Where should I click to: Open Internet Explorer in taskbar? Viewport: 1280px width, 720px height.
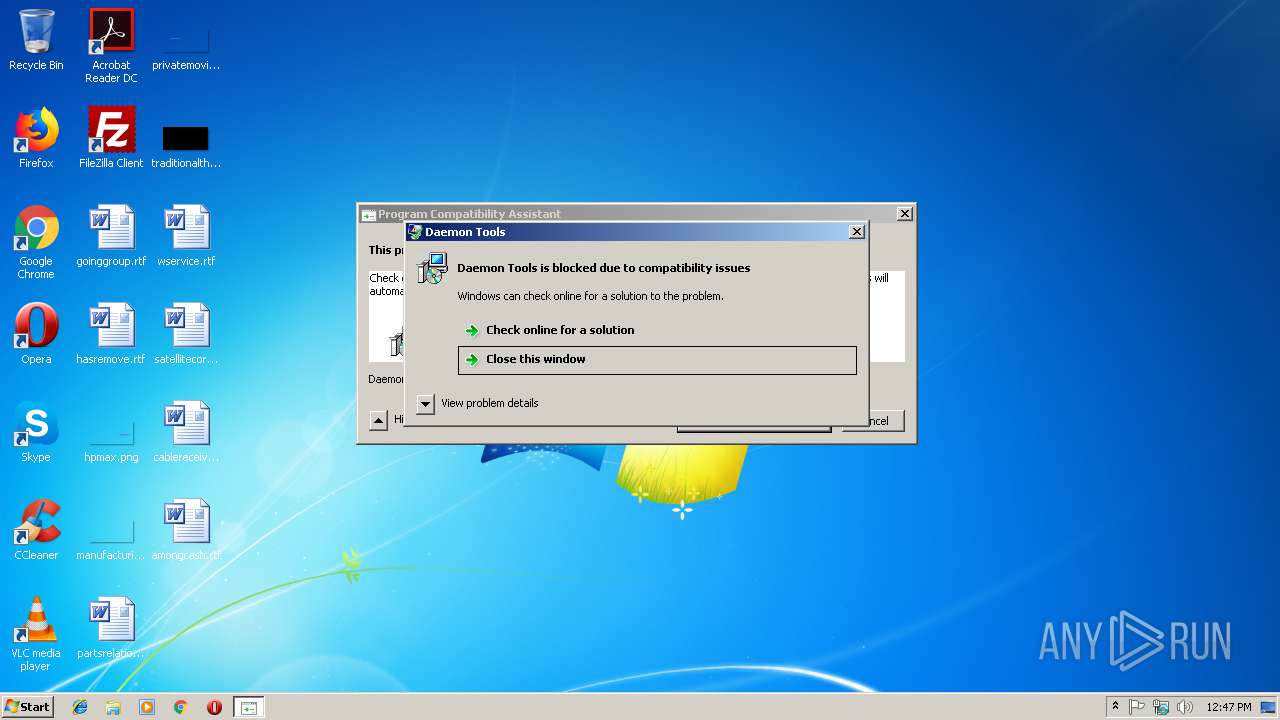point(80,707)
